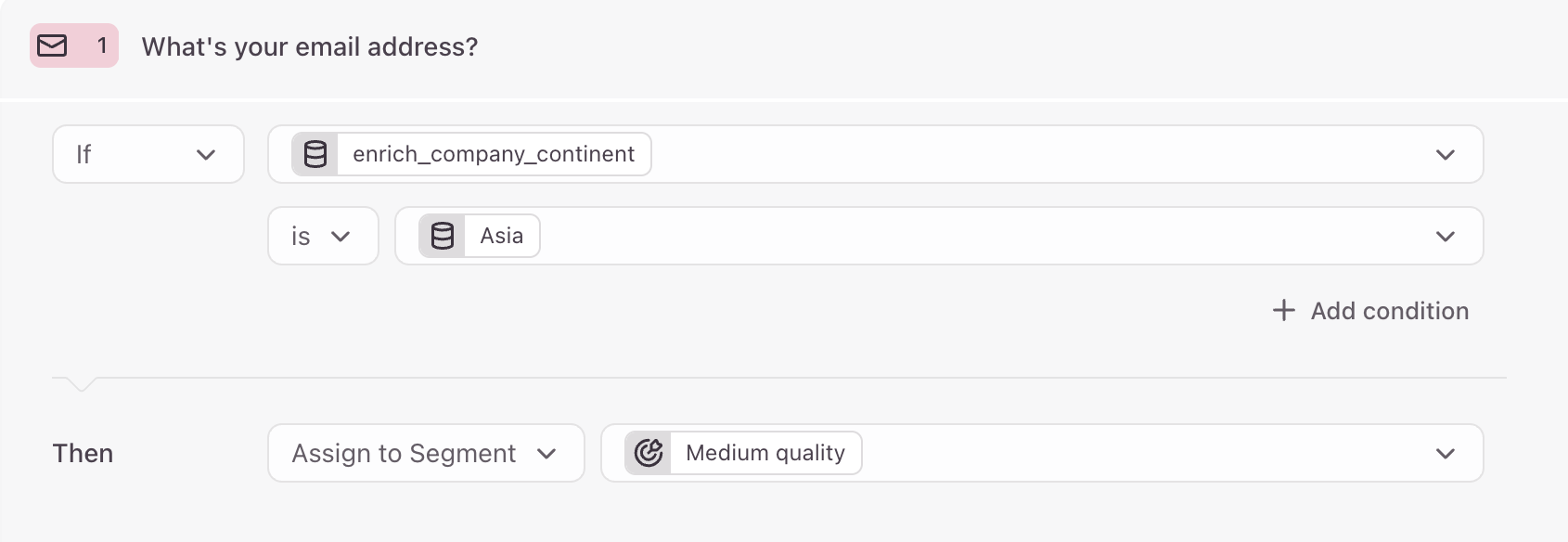Image resolution: width=1568 pixels, height=542 pixels.
Task: Select the Asia value tag
Action: [x=479, y=236]
